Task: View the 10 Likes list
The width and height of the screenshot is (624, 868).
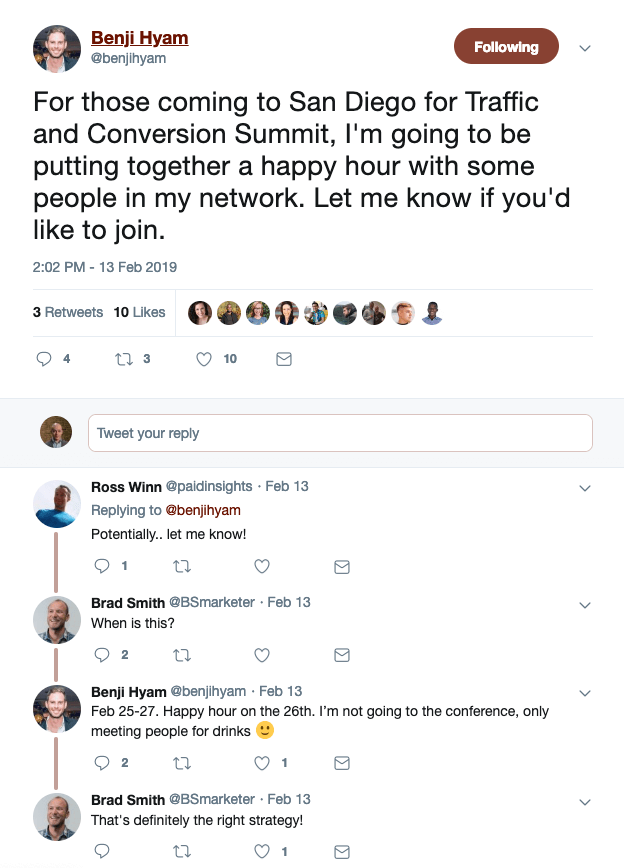Action: [139, 312]
